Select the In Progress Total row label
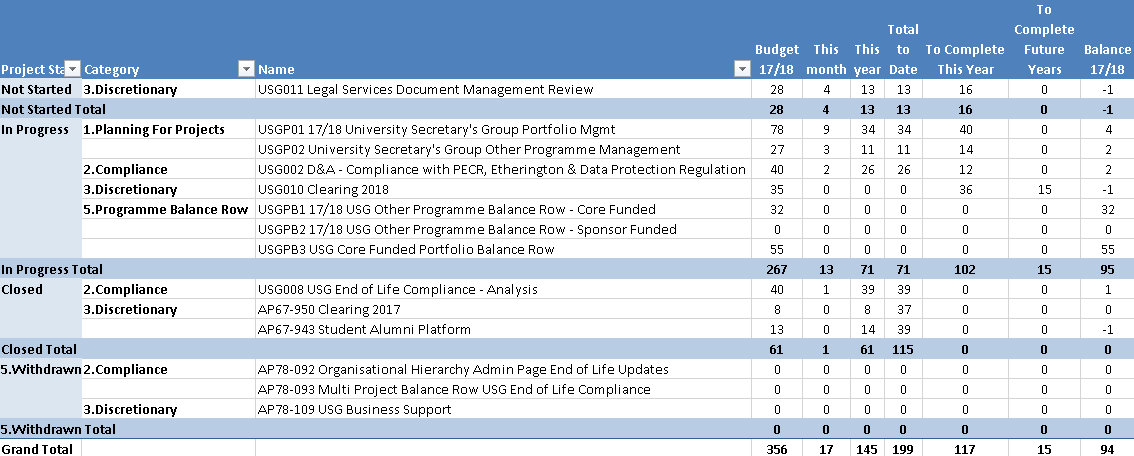 (52, 269)
